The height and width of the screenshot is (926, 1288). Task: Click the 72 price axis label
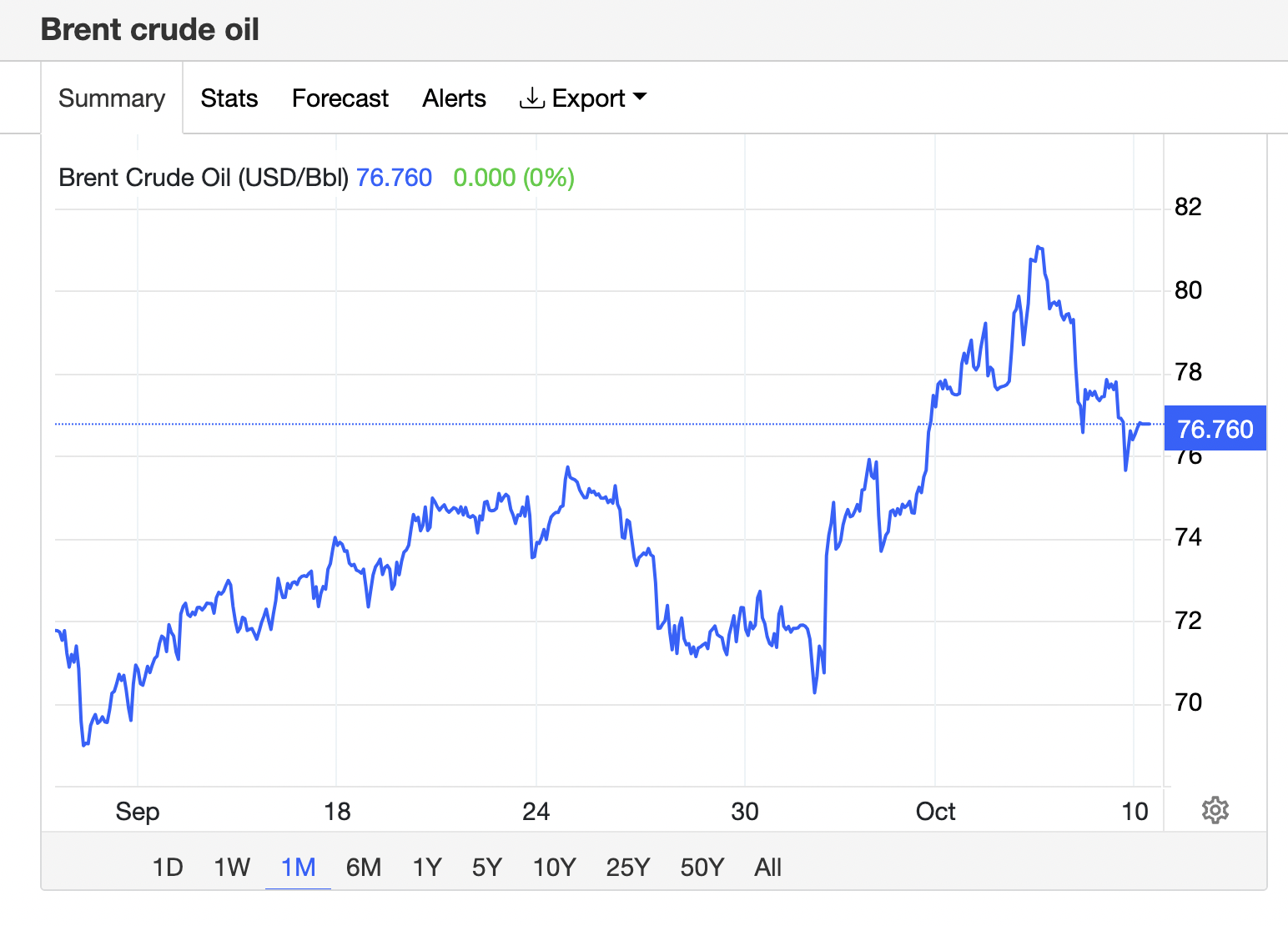pyautogui.click(x=1188, y=621)
